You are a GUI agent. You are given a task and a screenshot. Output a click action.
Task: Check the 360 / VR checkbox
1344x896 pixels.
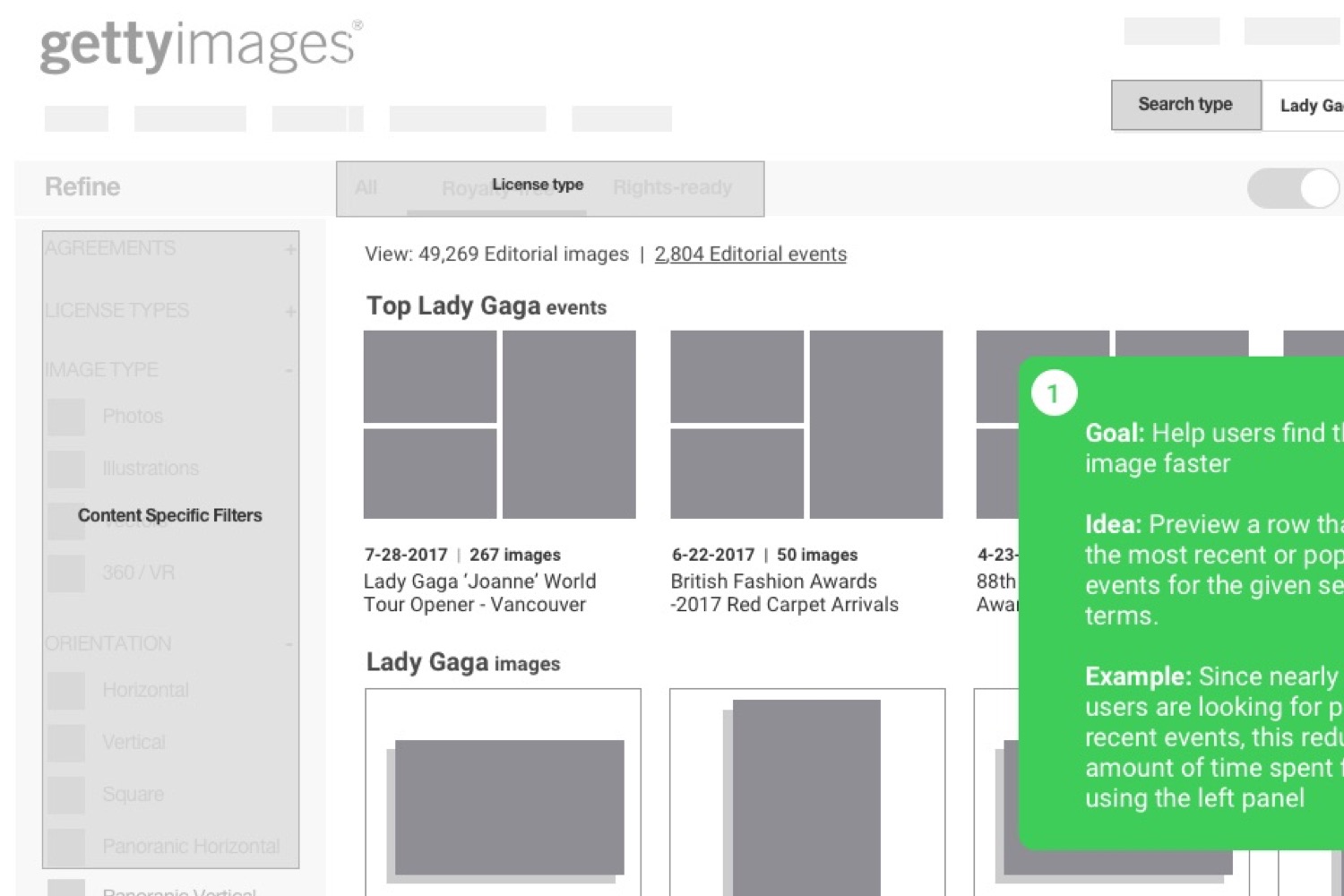pyautogui.click(x=66, y=573)
